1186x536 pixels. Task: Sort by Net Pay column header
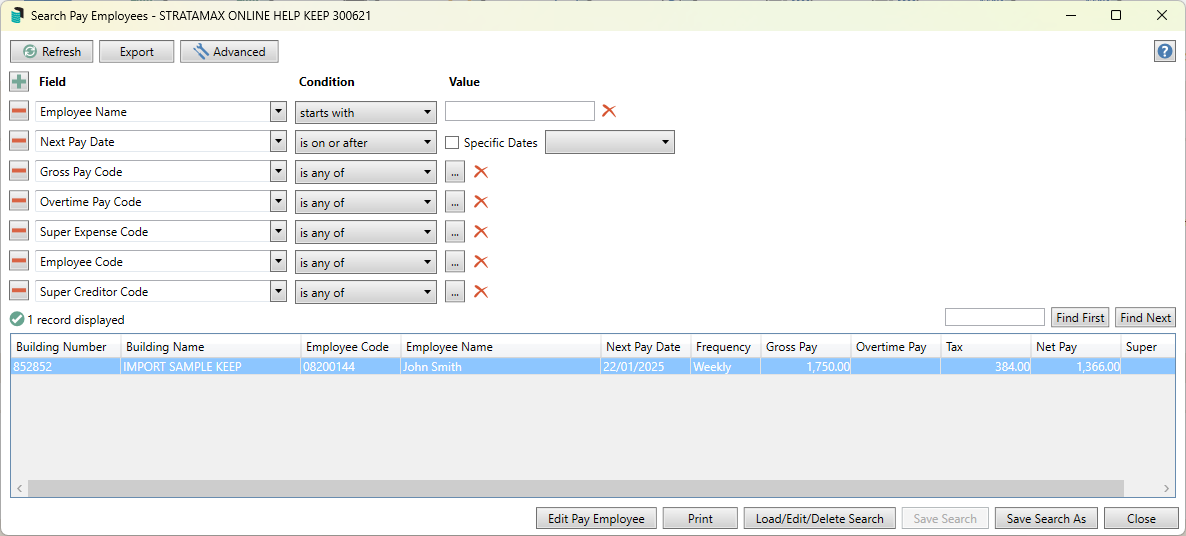1076,347
